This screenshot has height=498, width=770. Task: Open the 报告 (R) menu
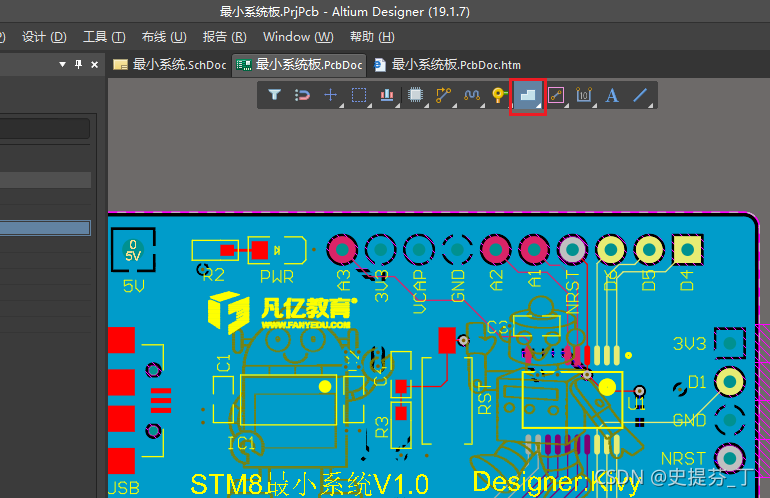(224, 37)
